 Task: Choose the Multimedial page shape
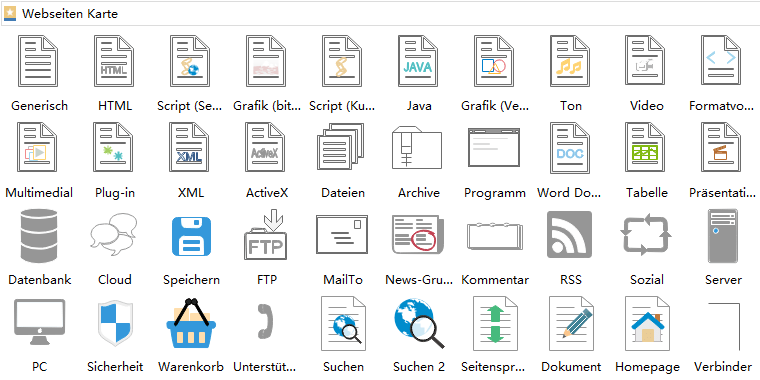pyautogui.click(x=38, y=147)
